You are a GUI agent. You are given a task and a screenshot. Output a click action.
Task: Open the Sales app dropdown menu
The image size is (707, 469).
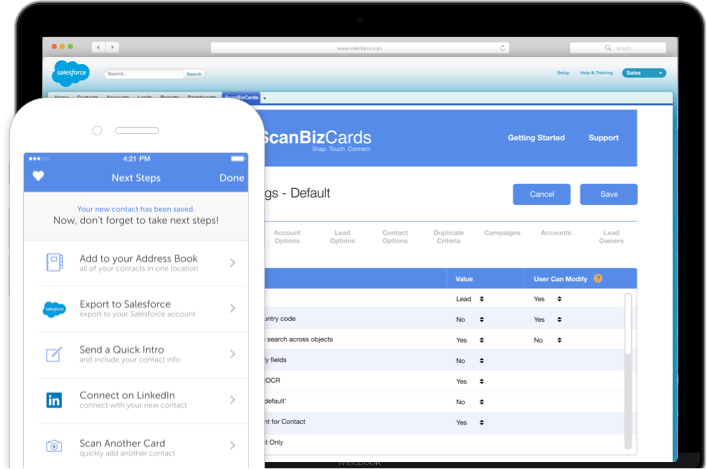(x=644, y=73)
